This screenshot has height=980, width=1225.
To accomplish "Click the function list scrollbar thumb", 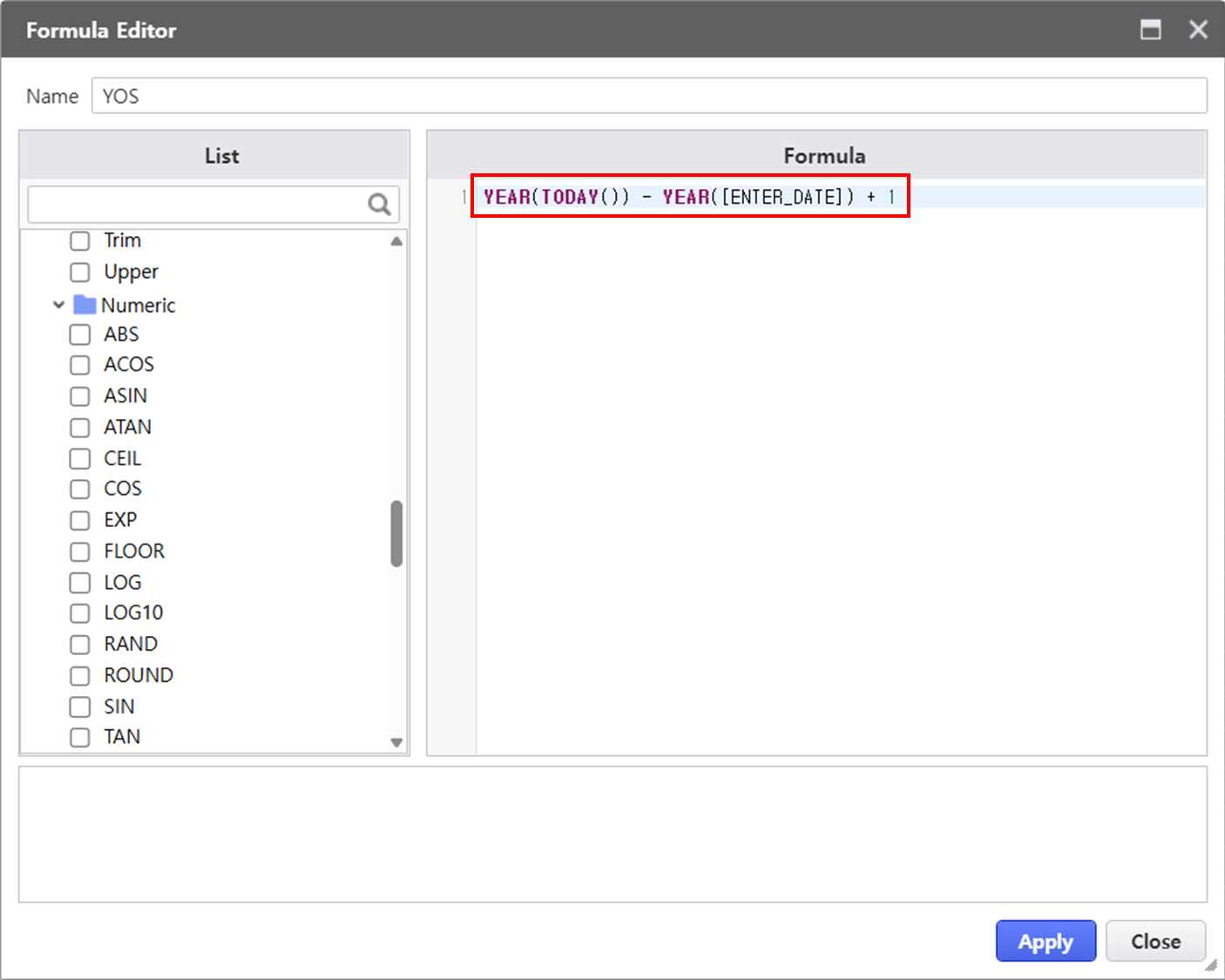I will click(x=396, y=533).
